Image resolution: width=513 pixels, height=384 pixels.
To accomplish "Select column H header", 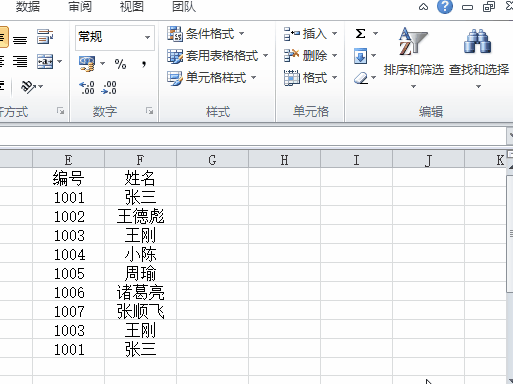I will click(x=284, y=160).
